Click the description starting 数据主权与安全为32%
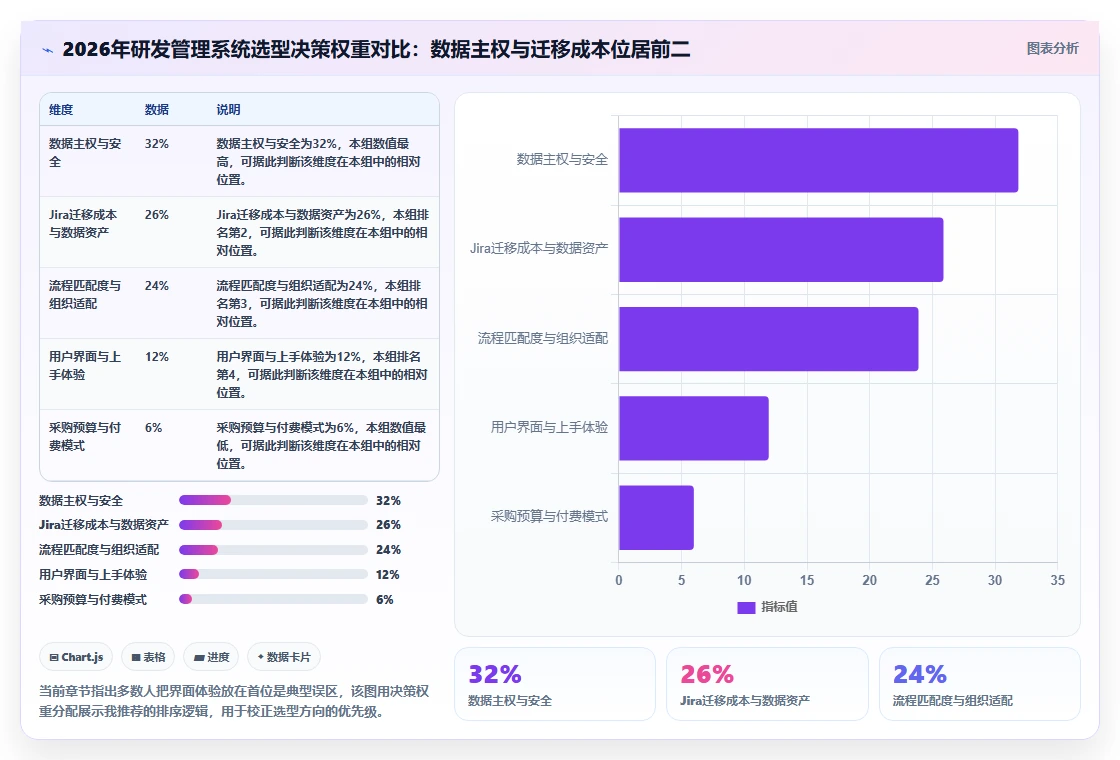This screenshot has width=1120, height=760. 319,161
